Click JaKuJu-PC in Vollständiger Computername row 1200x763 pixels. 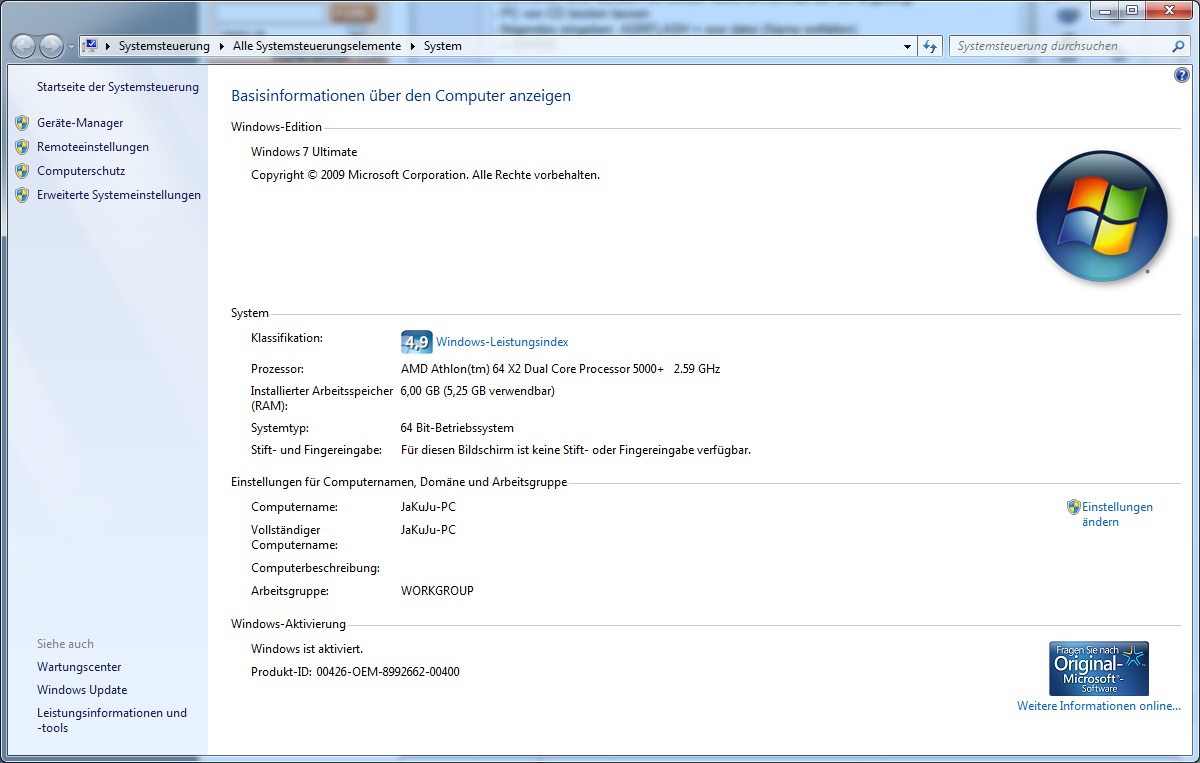click(428, 530)
